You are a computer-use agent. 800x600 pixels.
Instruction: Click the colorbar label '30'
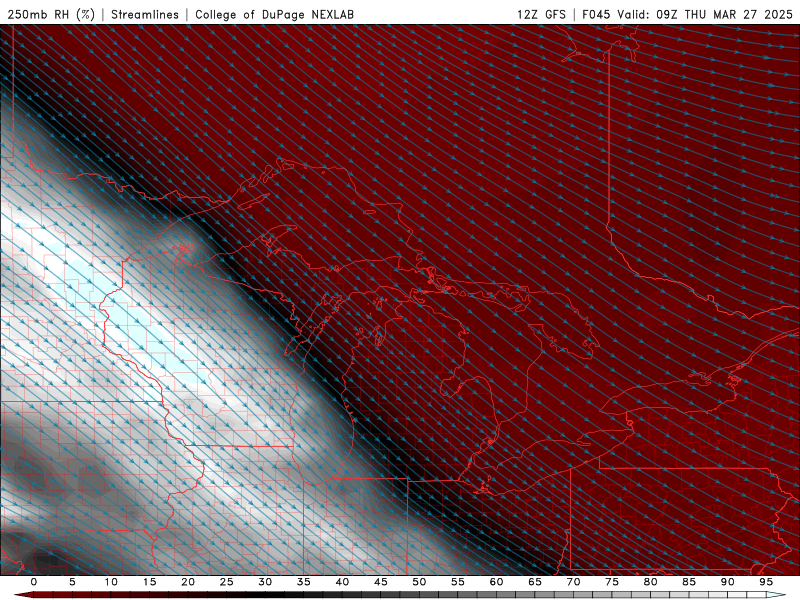click(265, 582)
